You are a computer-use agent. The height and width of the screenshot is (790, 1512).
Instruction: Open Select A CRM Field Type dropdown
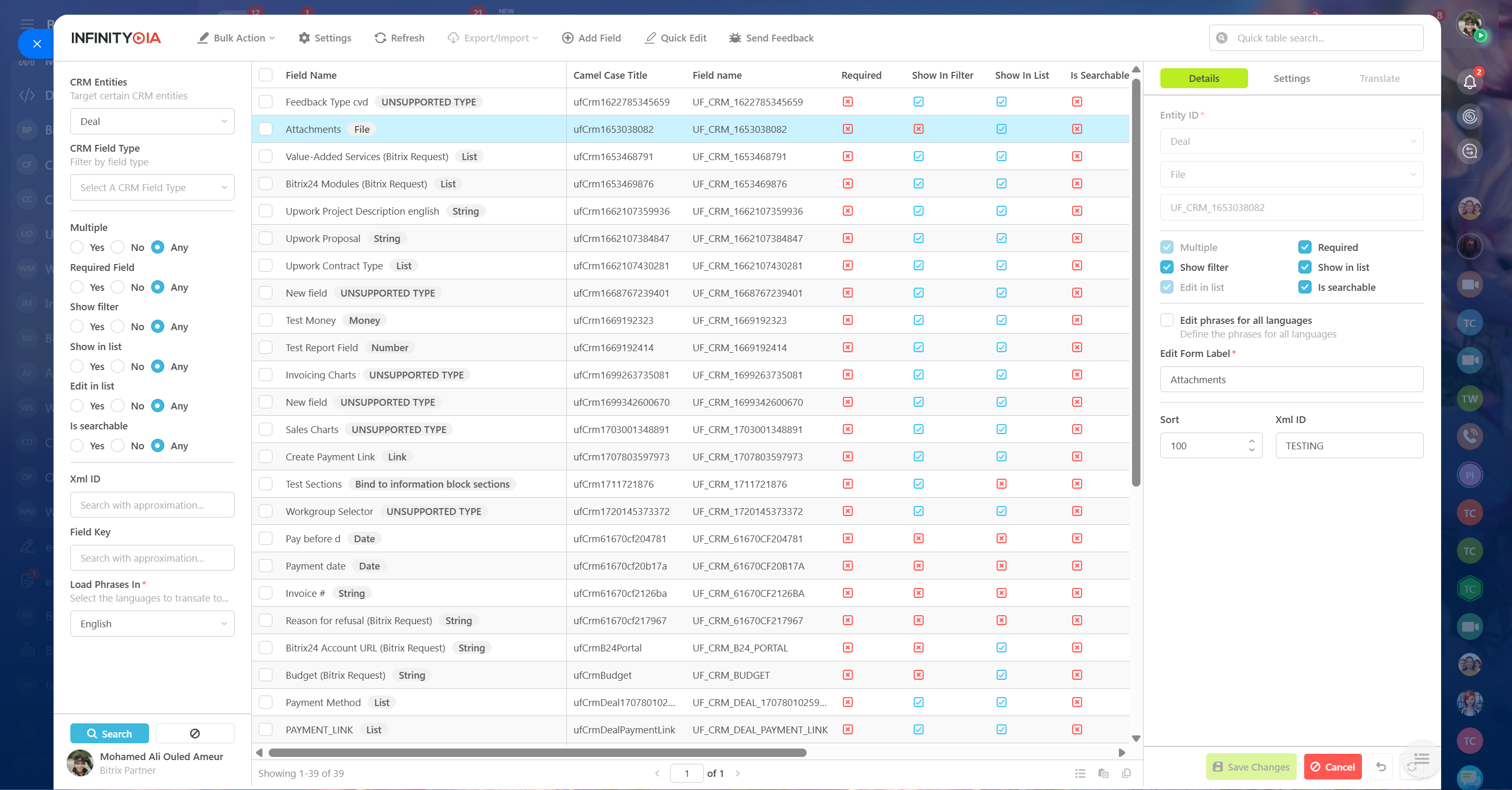152,188
